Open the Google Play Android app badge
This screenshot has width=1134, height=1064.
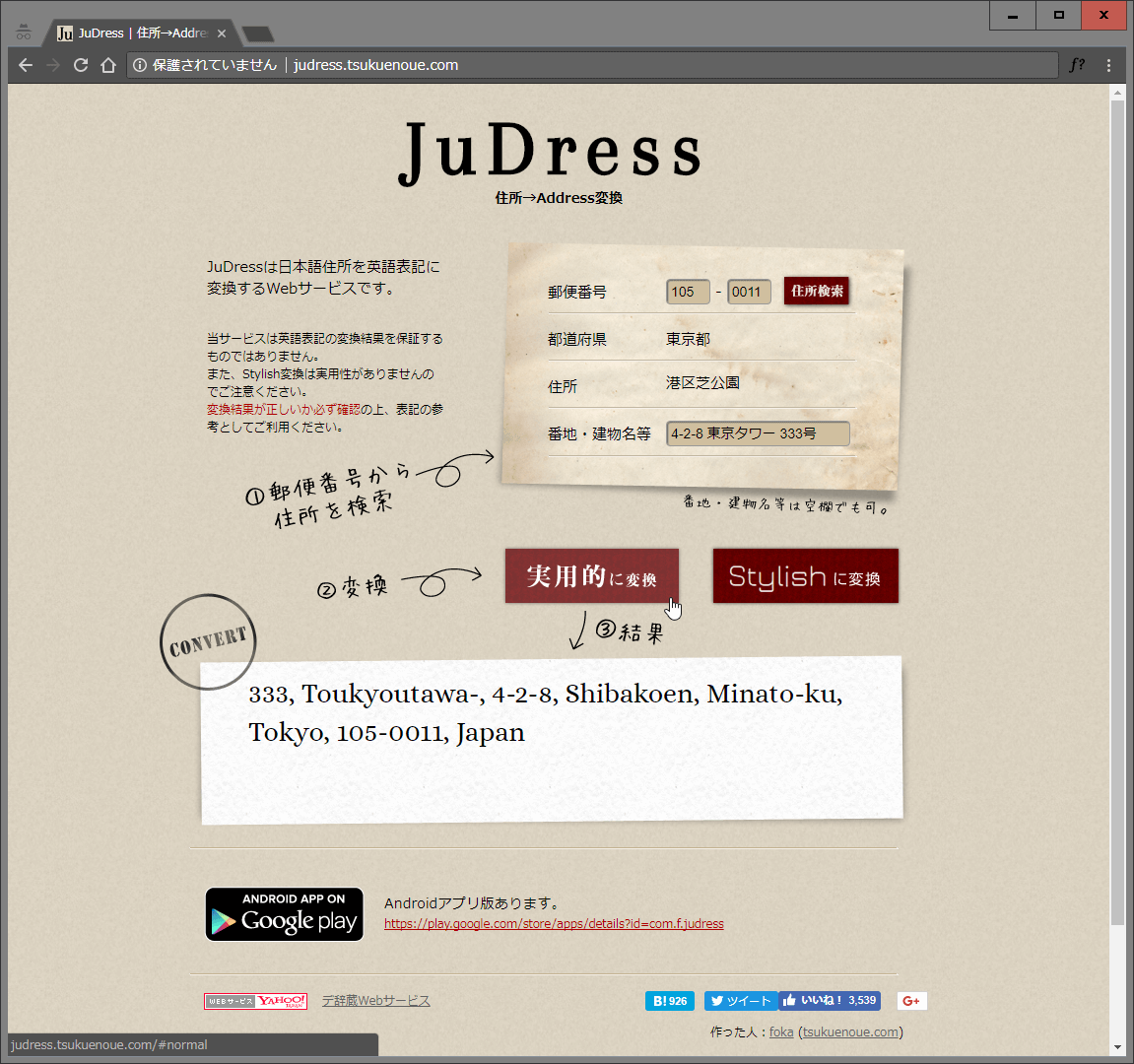coord(284,914)
